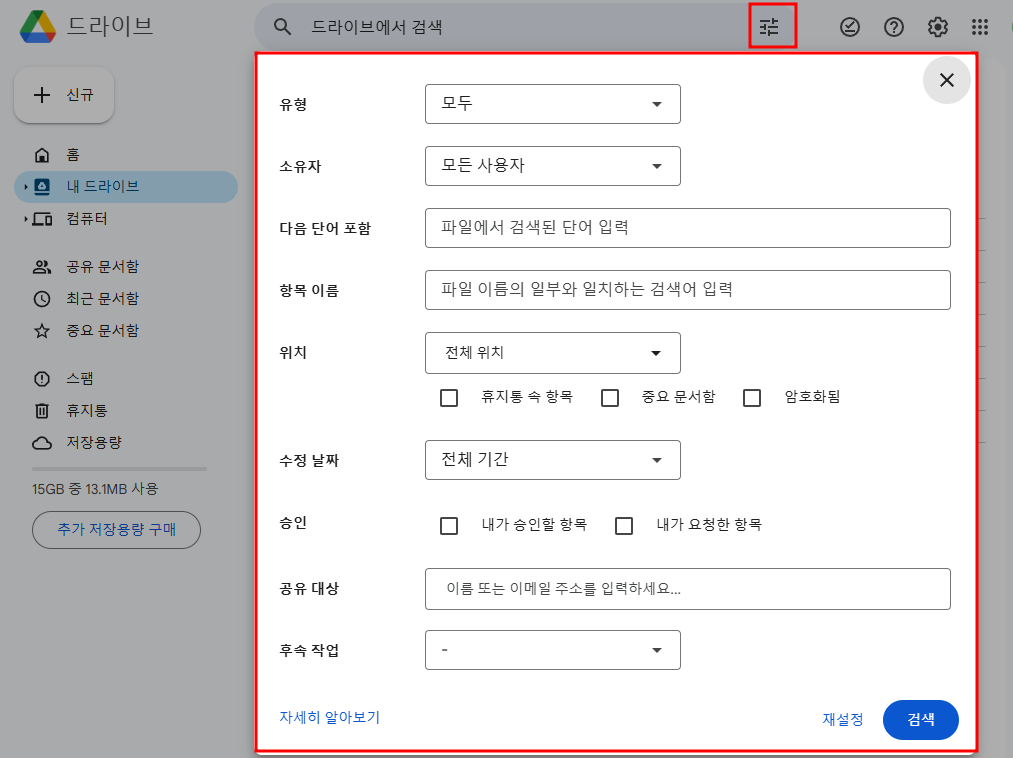Enable 내가 승인할 항목 under 승인

click(449, 524)
